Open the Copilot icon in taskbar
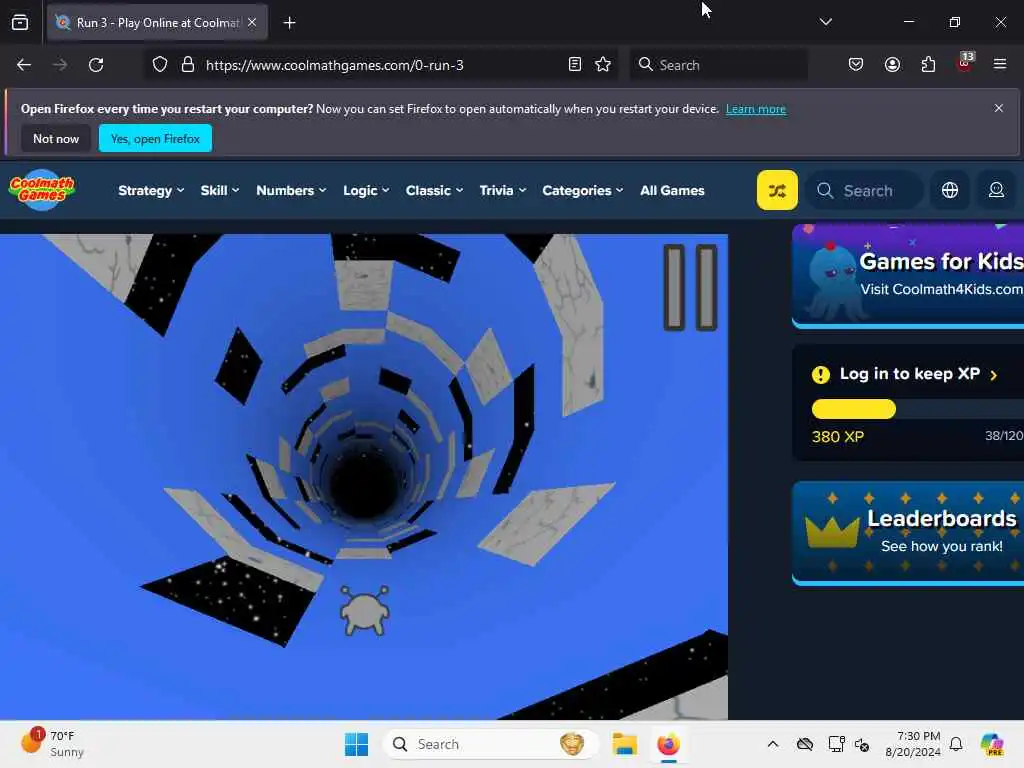The image size is (1024, 768). tap(992, 744)
